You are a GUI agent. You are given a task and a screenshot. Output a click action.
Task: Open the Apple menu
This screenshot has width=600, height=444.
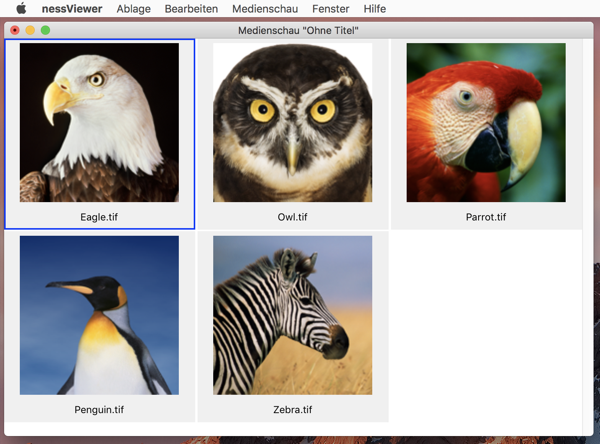(x=21, y=8)
